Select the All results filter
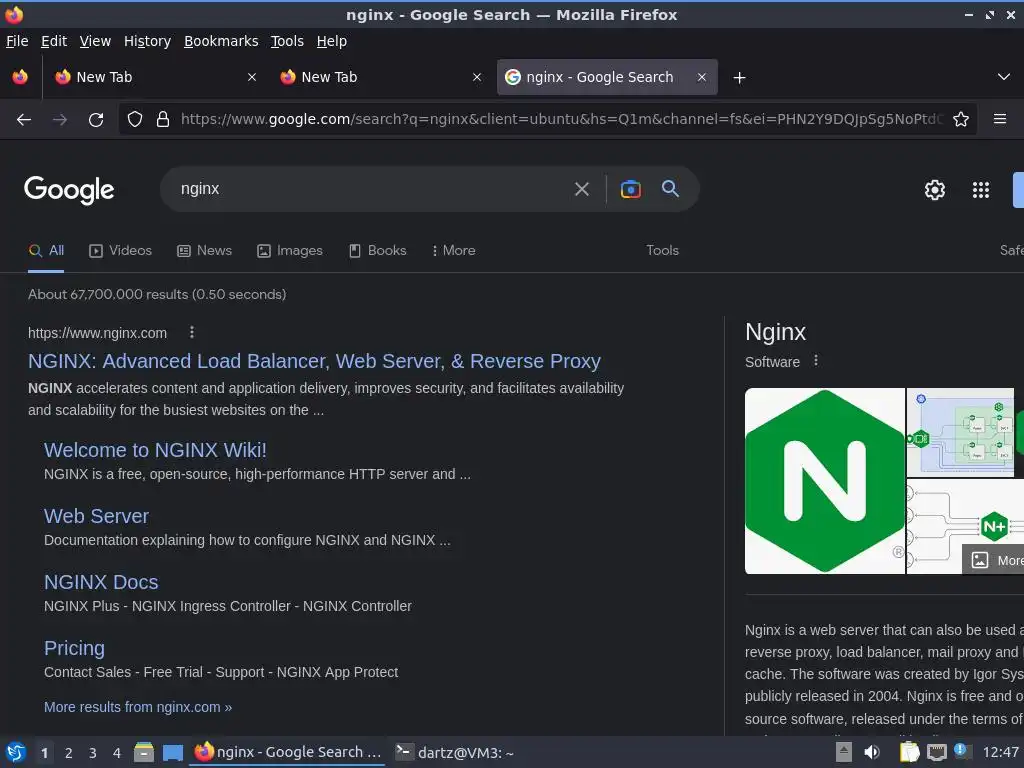 coord(46,251)
